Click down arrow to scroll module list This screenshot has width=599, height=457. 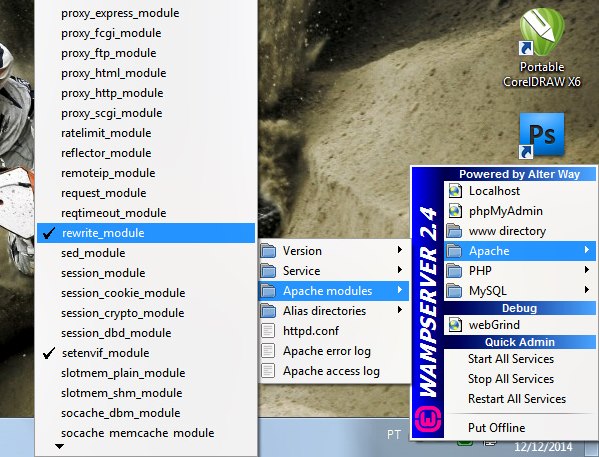[59, 446]
